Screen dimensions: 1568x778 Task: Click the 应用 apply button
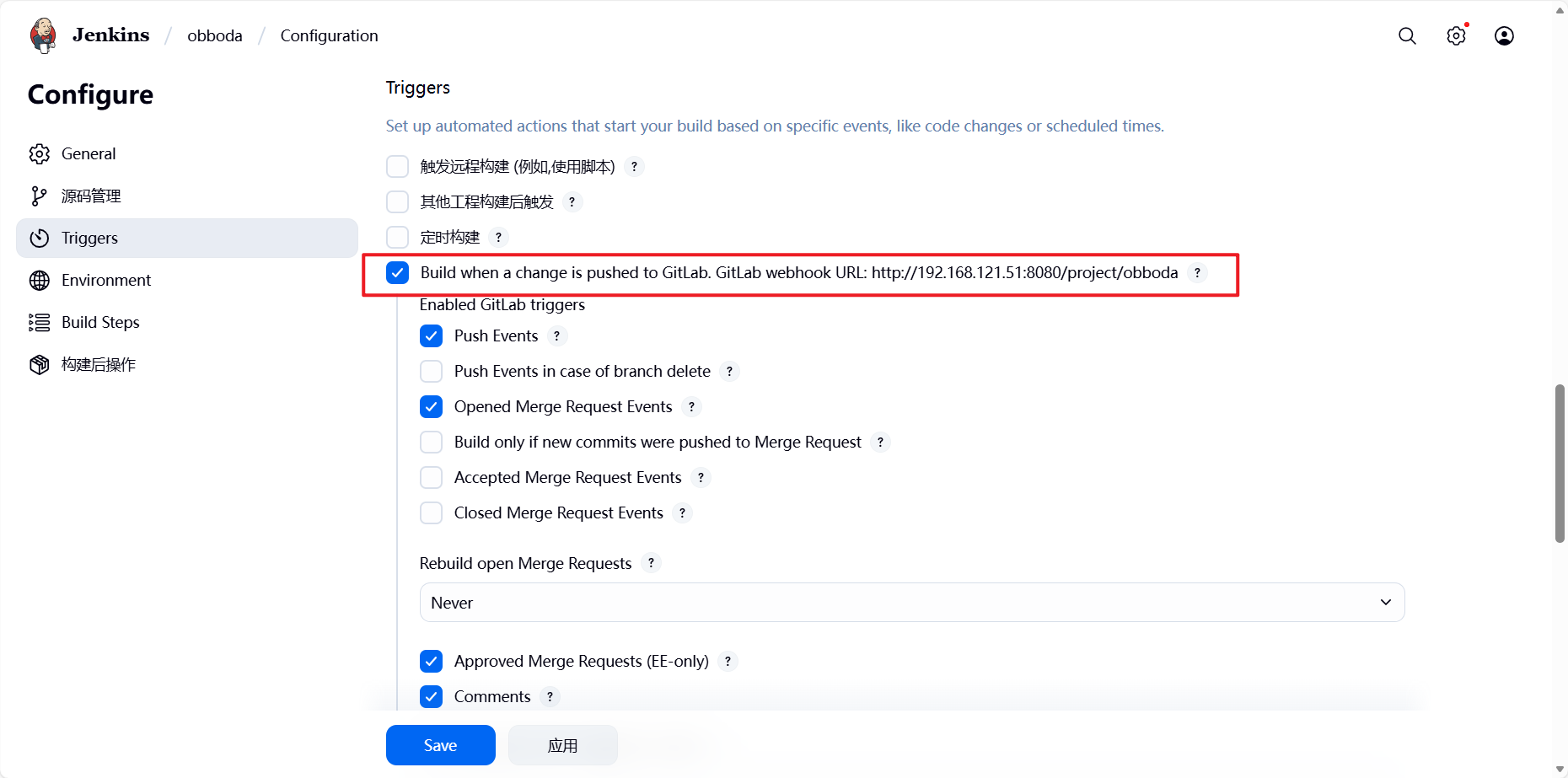[563, 745]
